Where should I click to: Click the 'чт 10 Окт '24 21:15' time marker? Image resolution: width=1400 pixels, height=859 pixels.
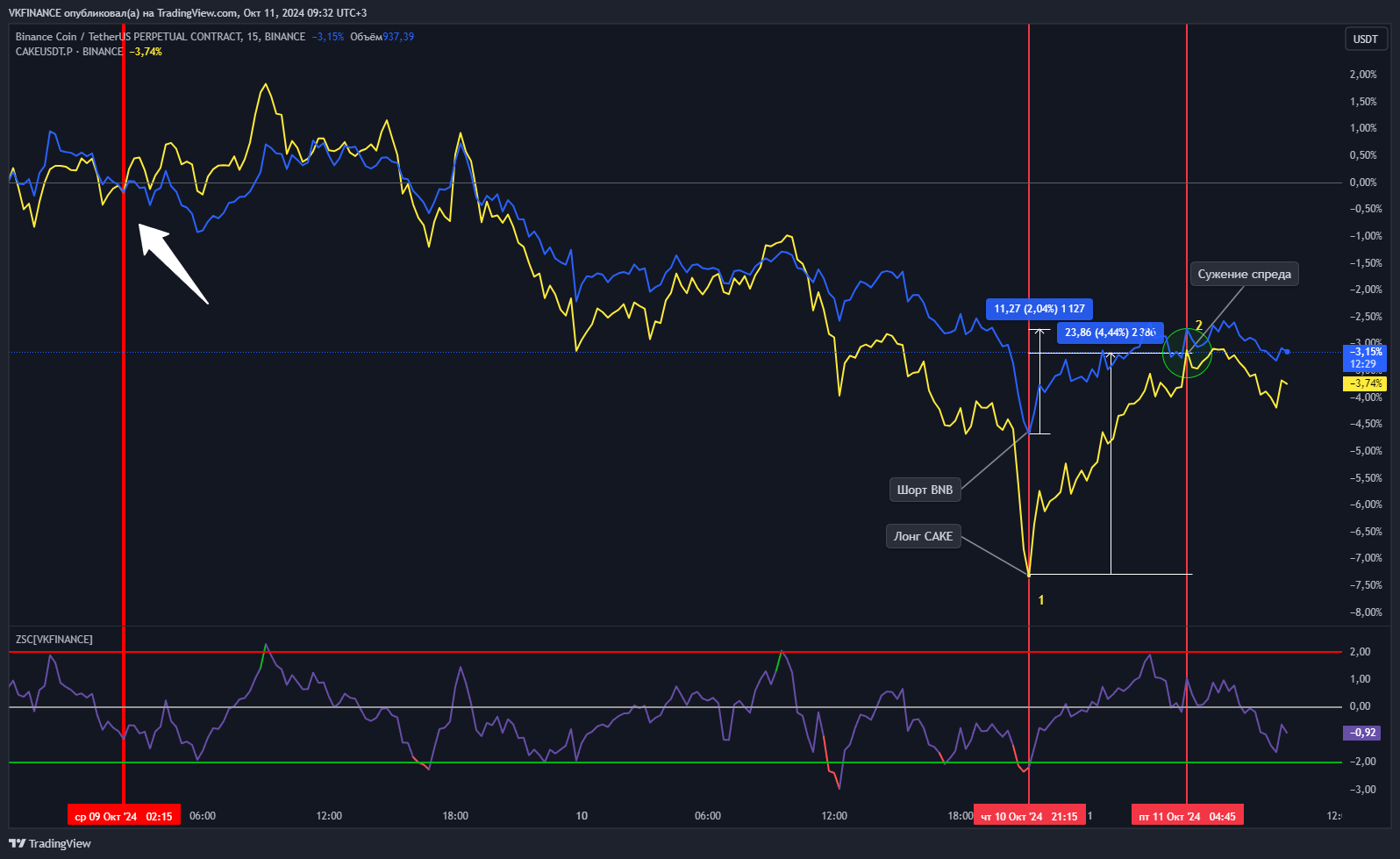(1029, 816)
